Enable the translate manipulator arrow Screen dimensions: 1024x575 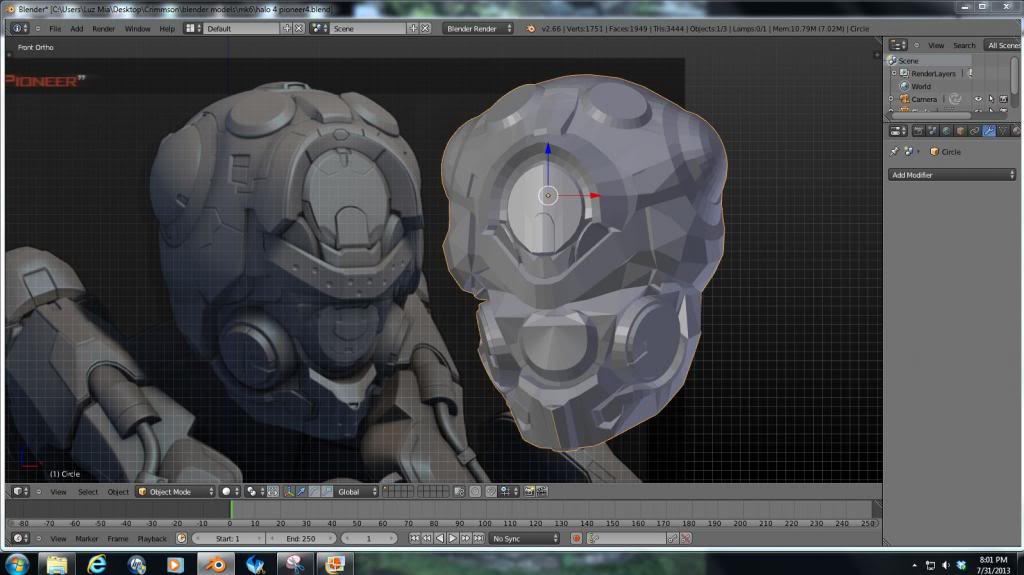point(301,491)
